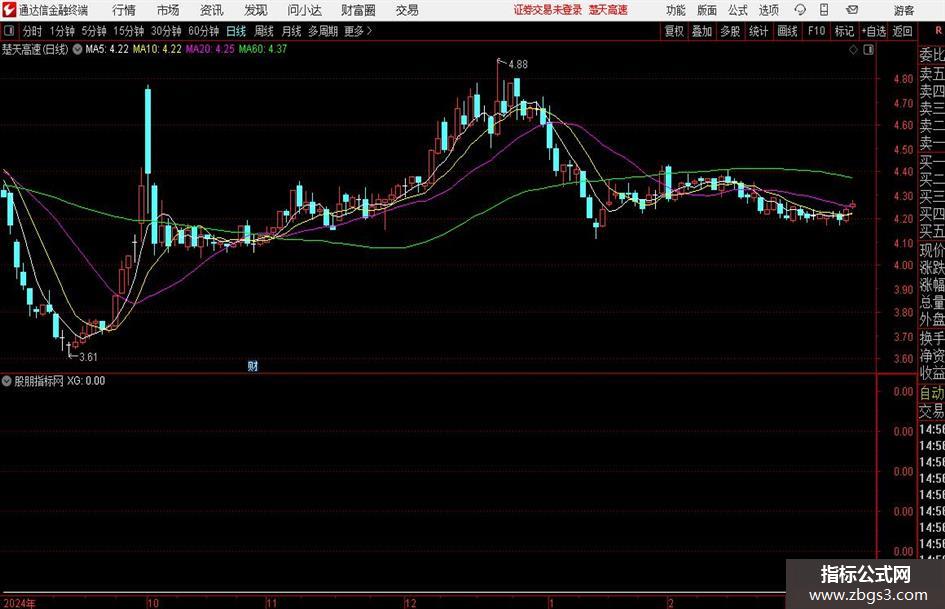945x609 pixels.
Task: Expand the MA indicator dropdown arrow
Action: (x=77, y=49)
